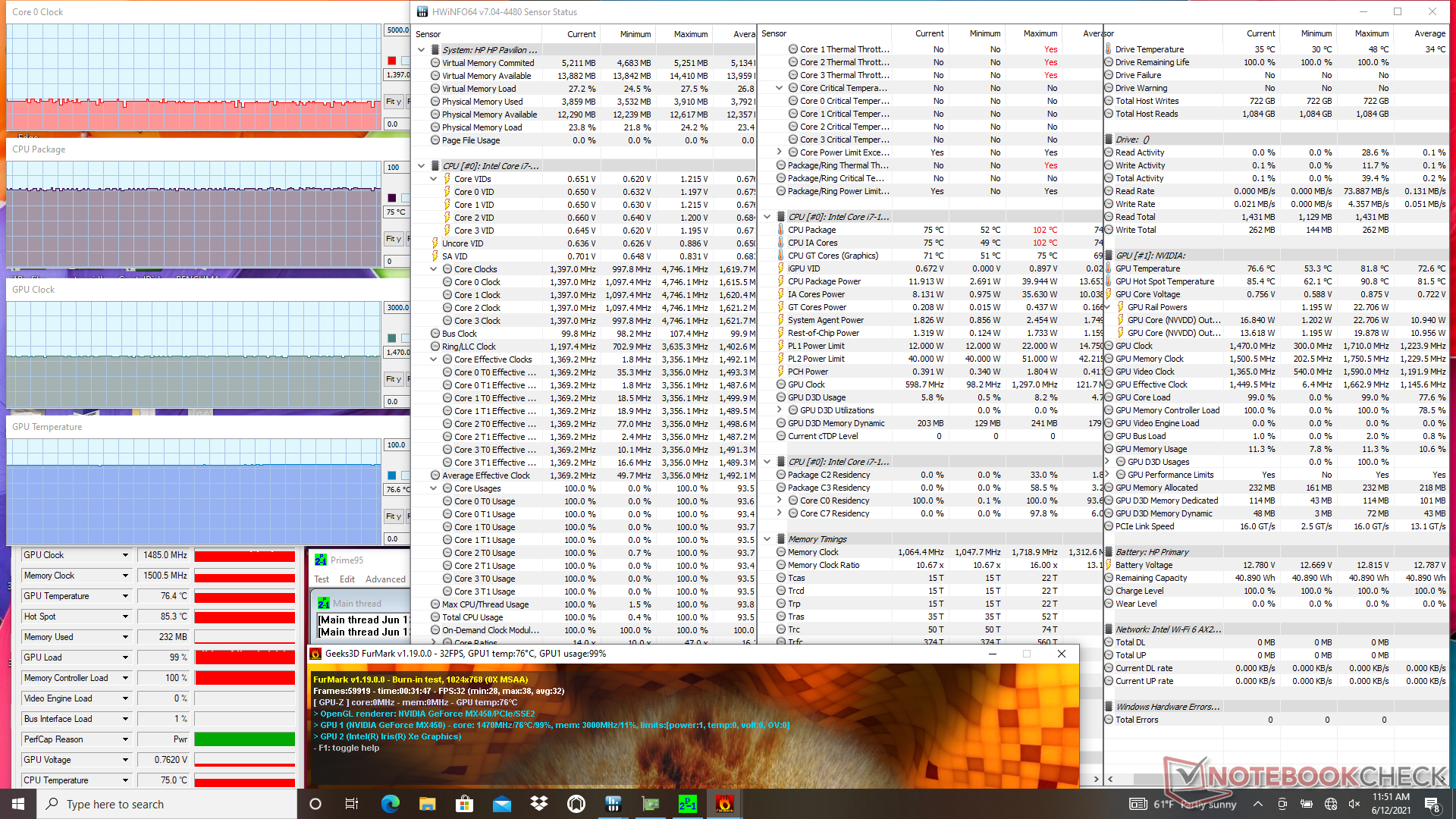Launch Microsoft Edge from taskbar
The width and height of the screenshot is (1456, 819).
[x=390, y=804]
